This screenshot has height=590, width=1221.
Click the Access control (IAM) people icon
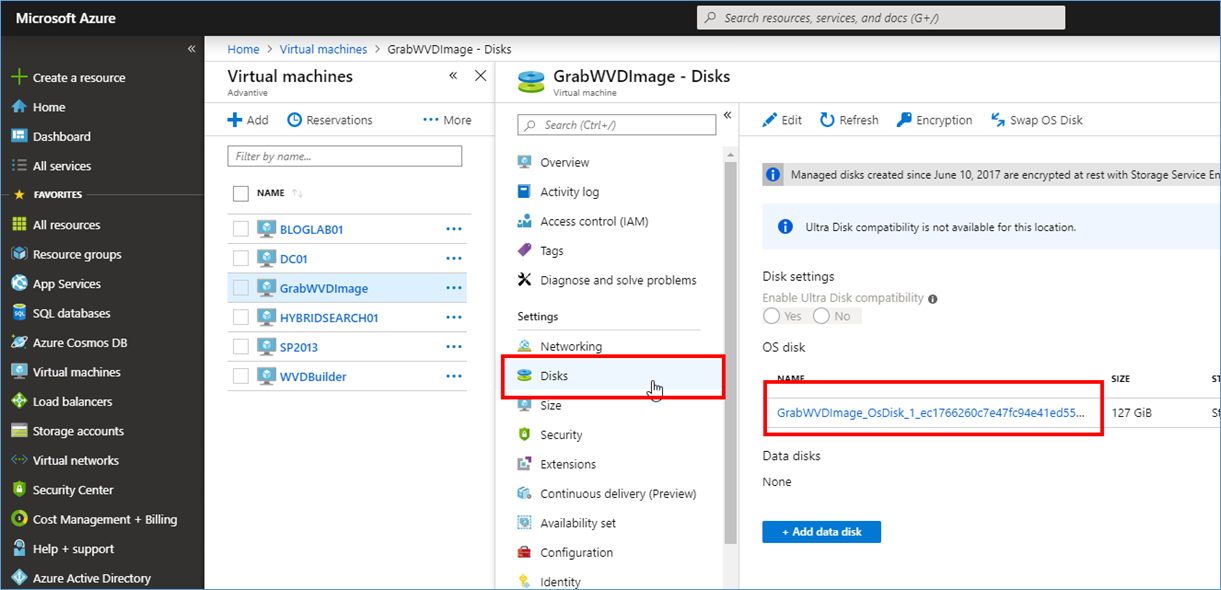[524, 221]
